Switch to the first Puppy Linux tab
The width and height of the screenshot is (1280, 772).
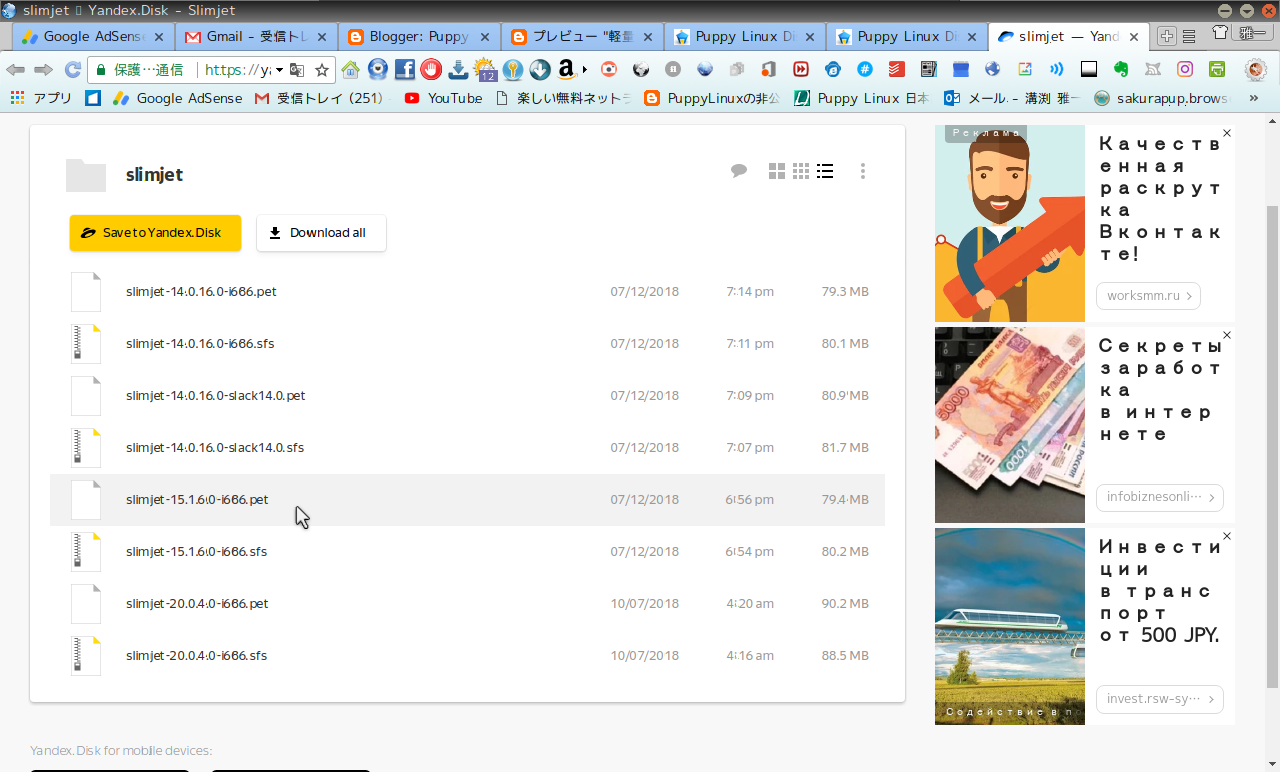(745, 37)
